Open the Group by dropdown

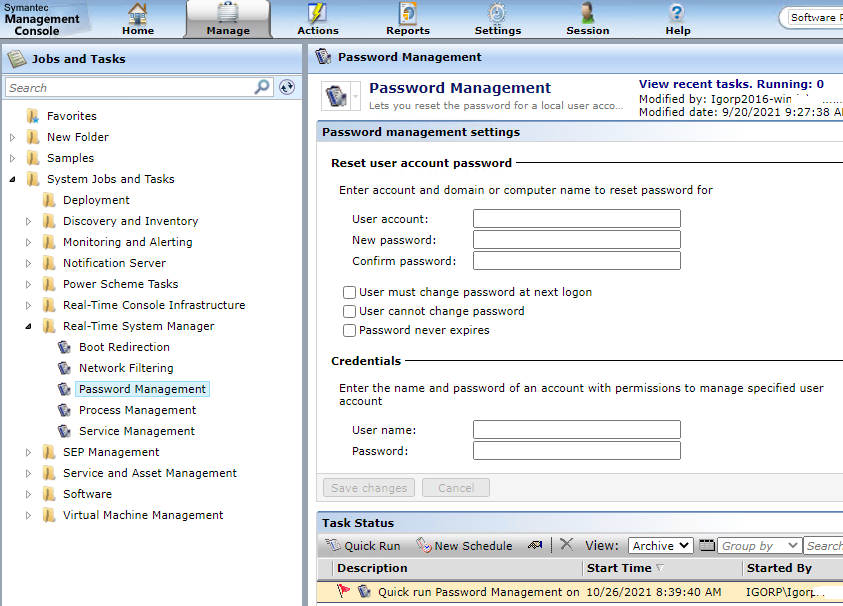[760, 545]
